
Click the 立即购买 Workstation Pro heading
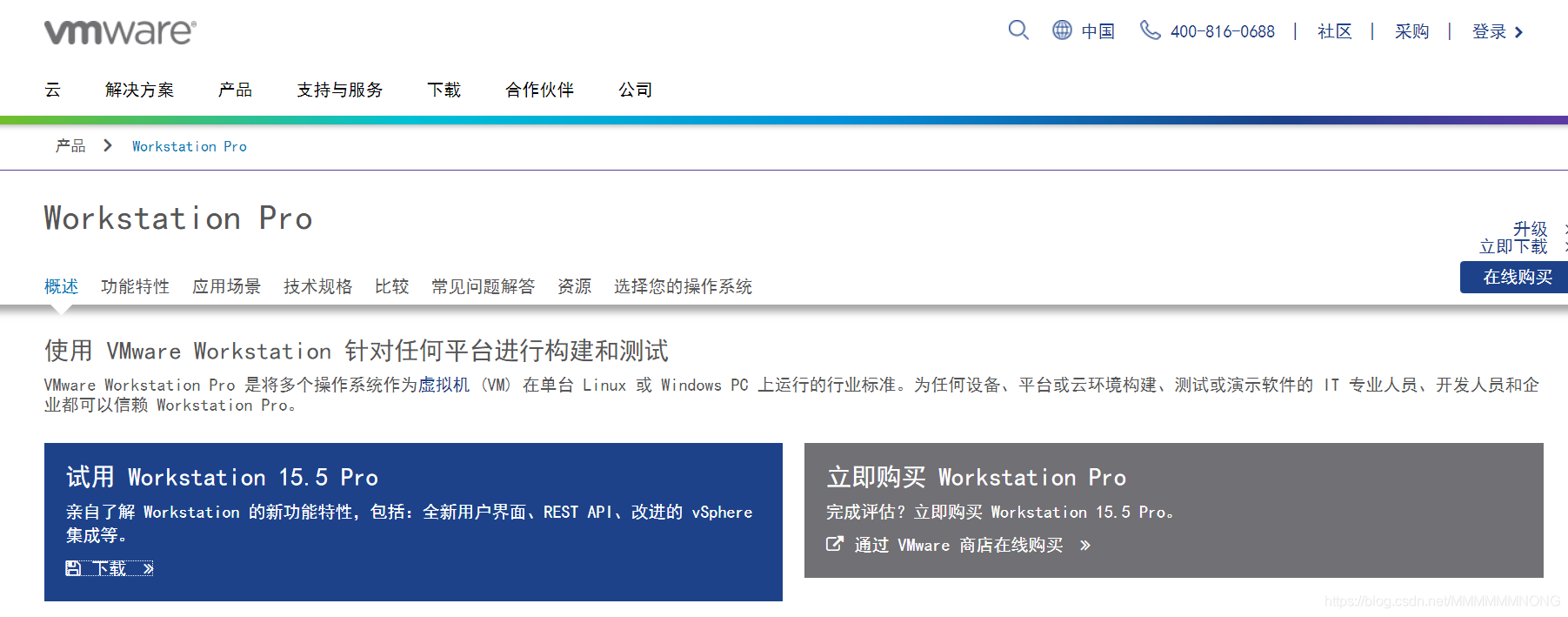coord(976,477)
